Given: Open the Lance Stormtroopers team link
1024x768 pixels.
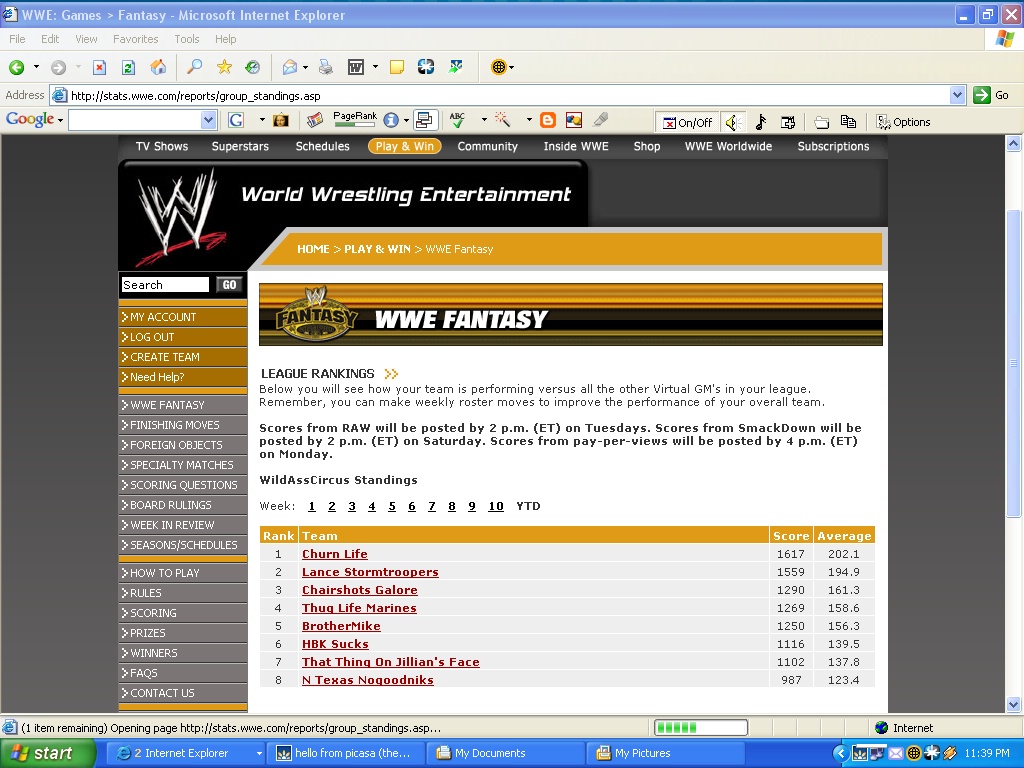Looking at the screenshot, I should point(370,572).
